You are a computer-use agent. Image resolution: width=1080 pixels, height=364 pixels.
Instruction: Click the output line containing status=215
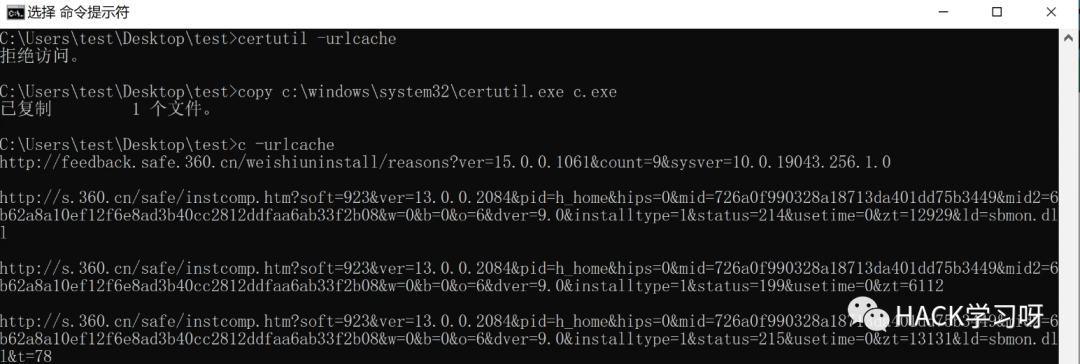529,339
